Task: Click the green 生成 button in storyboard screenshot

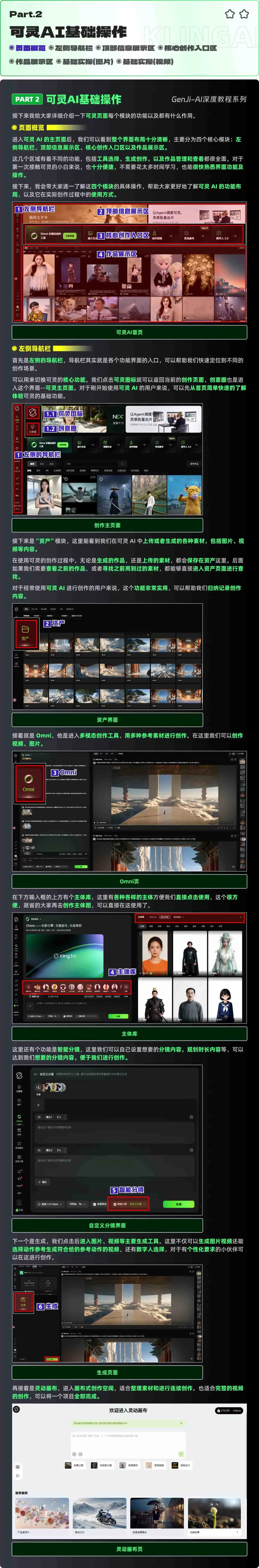Action: point(179,1204)
